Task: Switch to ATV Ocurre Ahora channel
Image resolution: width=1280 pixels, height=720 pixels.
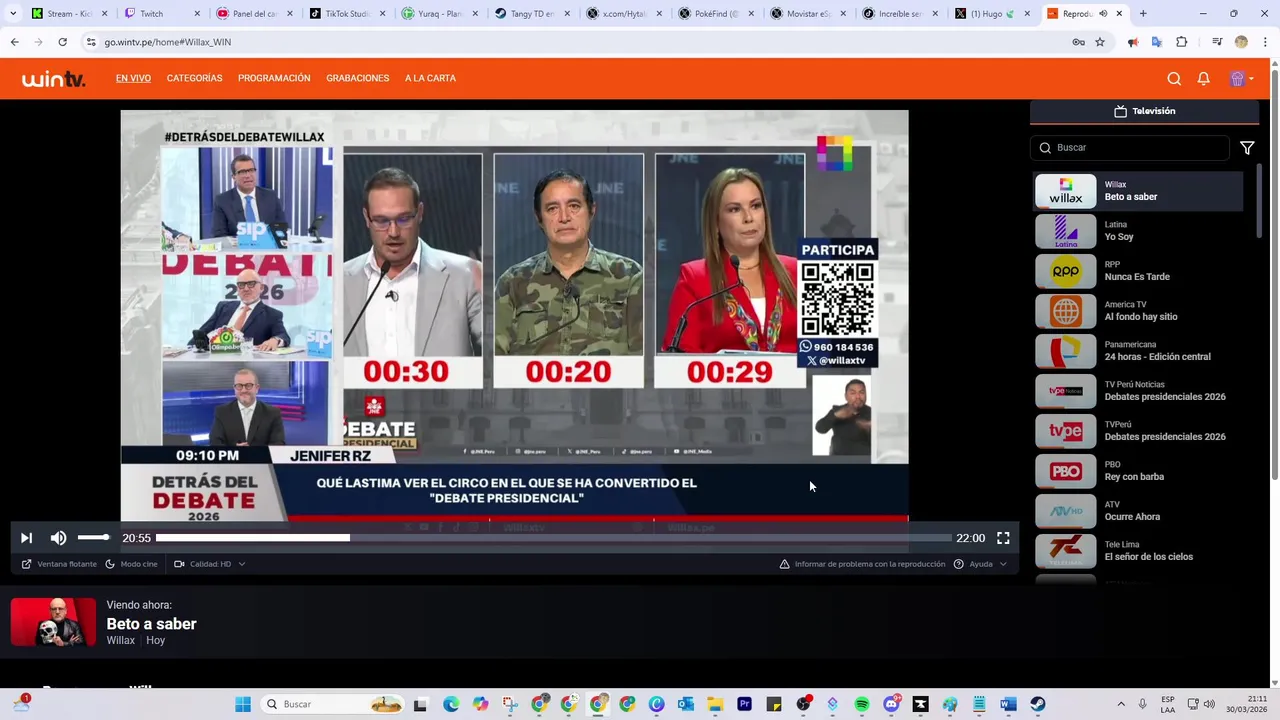Action: tap(1138, 511)
